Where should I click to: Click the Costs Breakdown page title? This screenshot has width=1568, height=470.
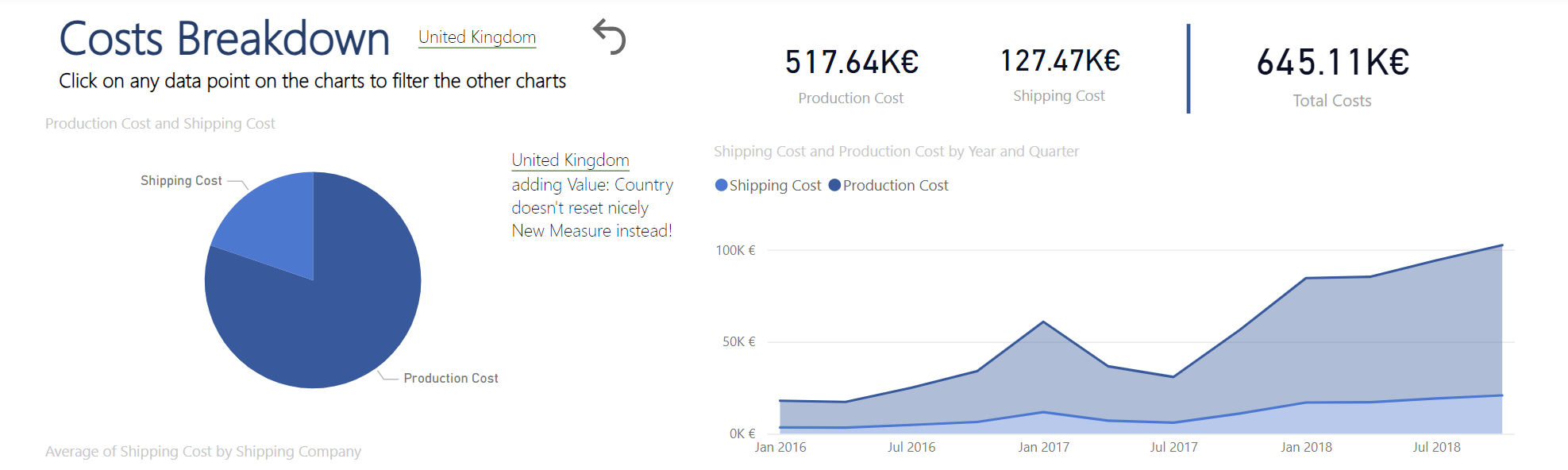(224, 38)
